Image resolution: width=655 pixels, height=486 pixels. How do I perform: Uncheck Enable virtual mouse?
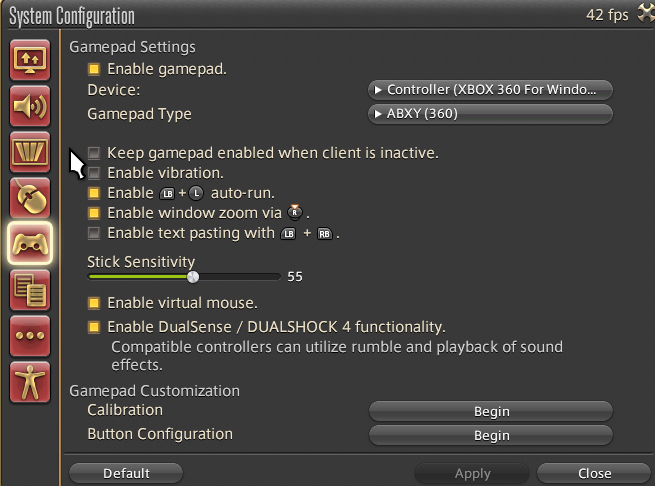tap(94, 303)
